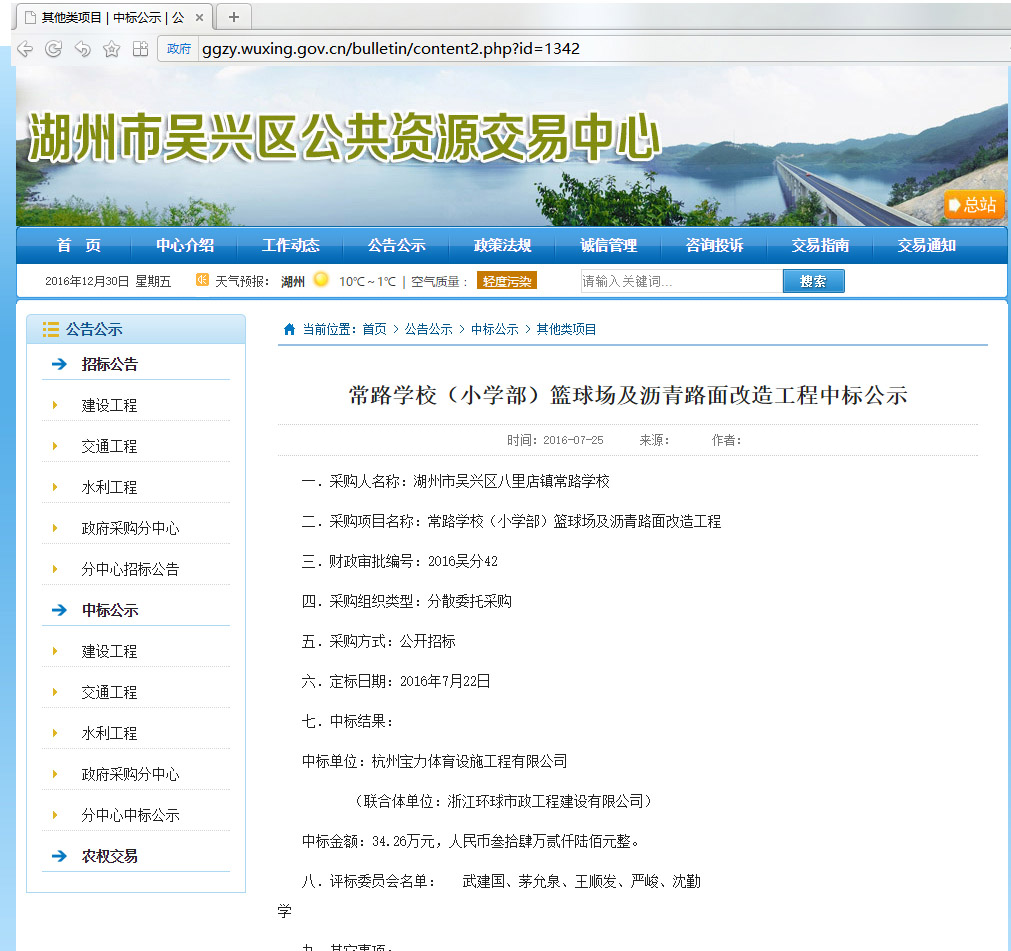Click the orange 总站 button

[x=973, y=204]
